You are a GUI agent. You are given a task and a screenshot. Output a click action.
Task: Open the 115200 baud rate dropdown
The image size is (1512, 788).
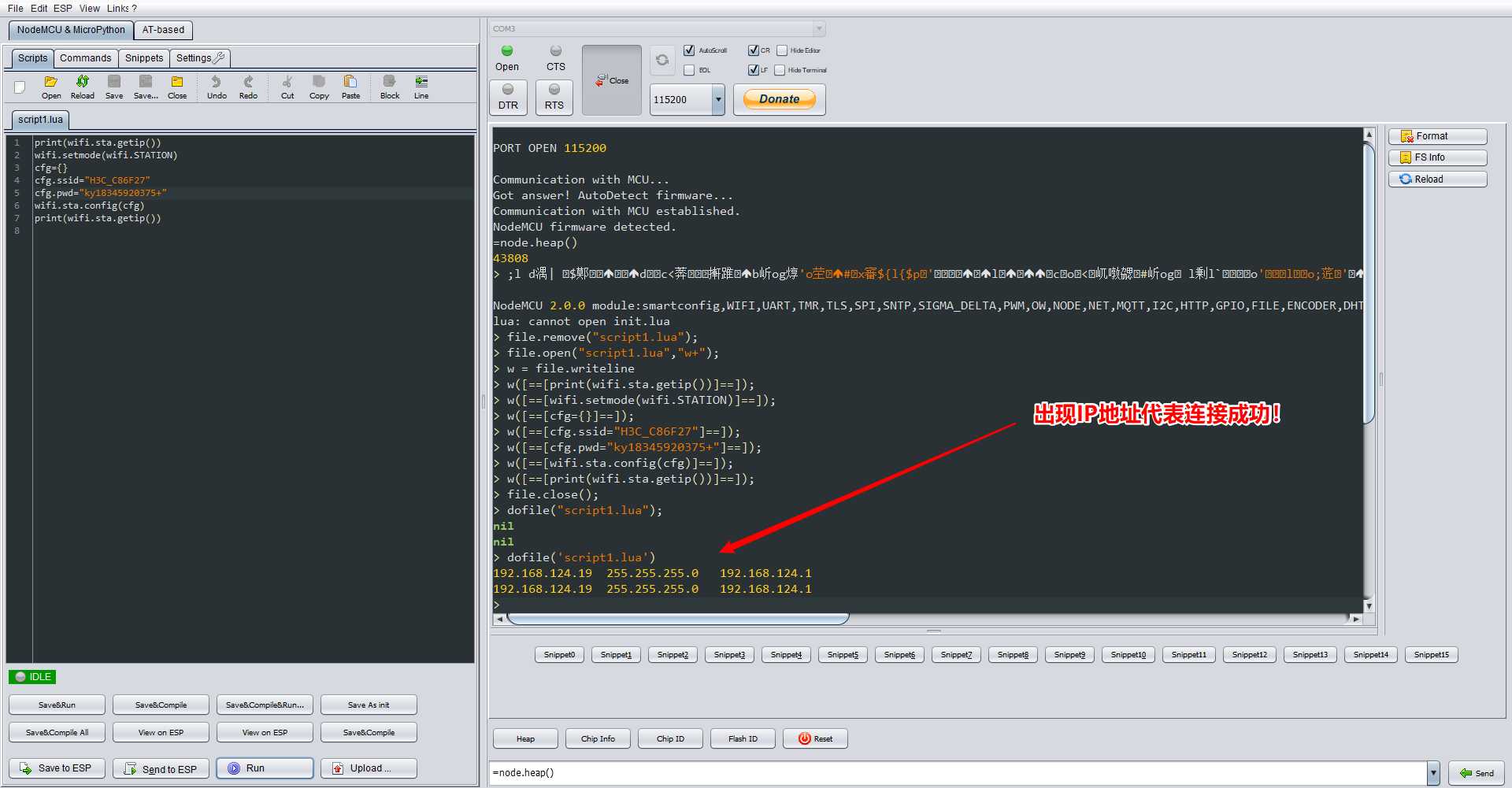(718, 100)
